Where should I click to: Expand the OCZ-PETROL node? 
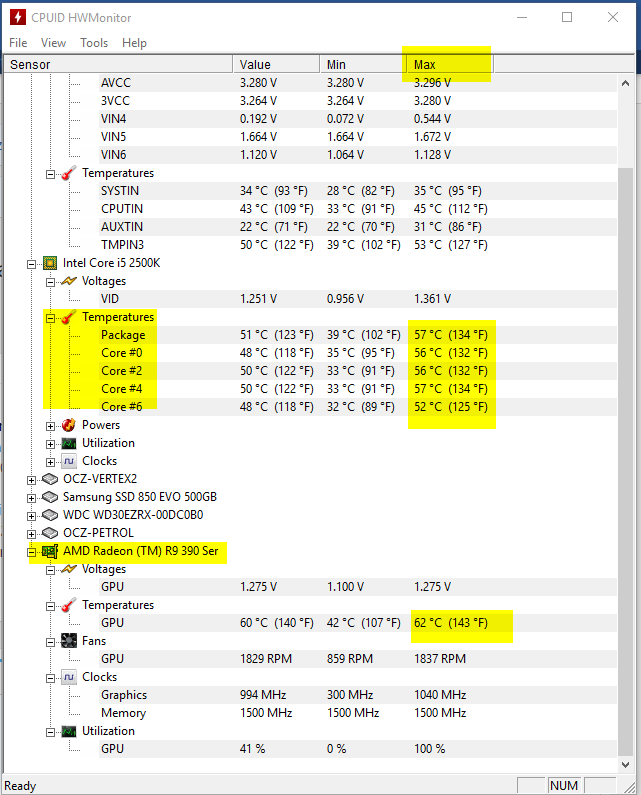[31, 534]
